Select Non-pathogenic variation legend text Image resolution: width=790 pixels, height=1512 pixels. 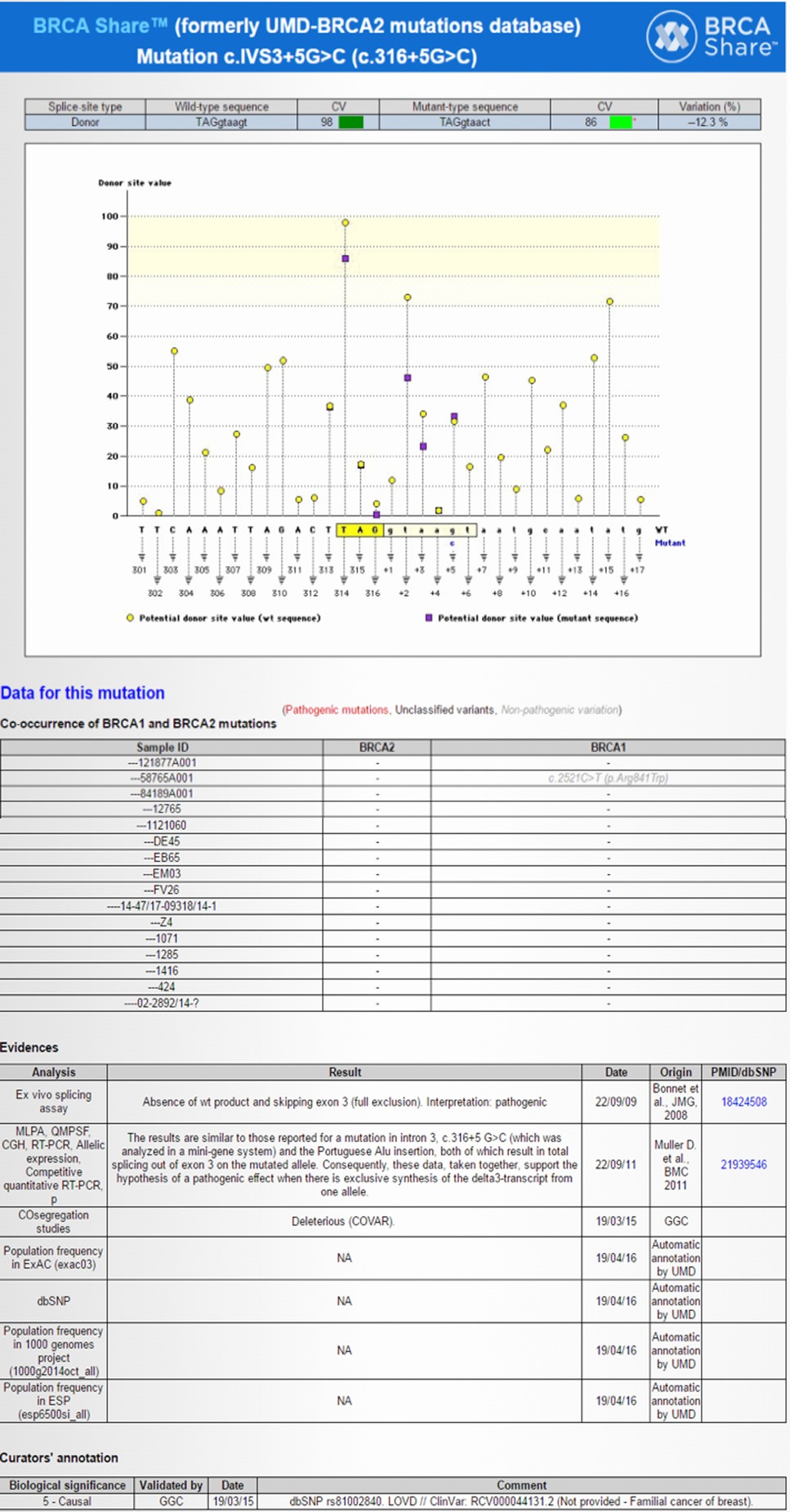point(560,710)
